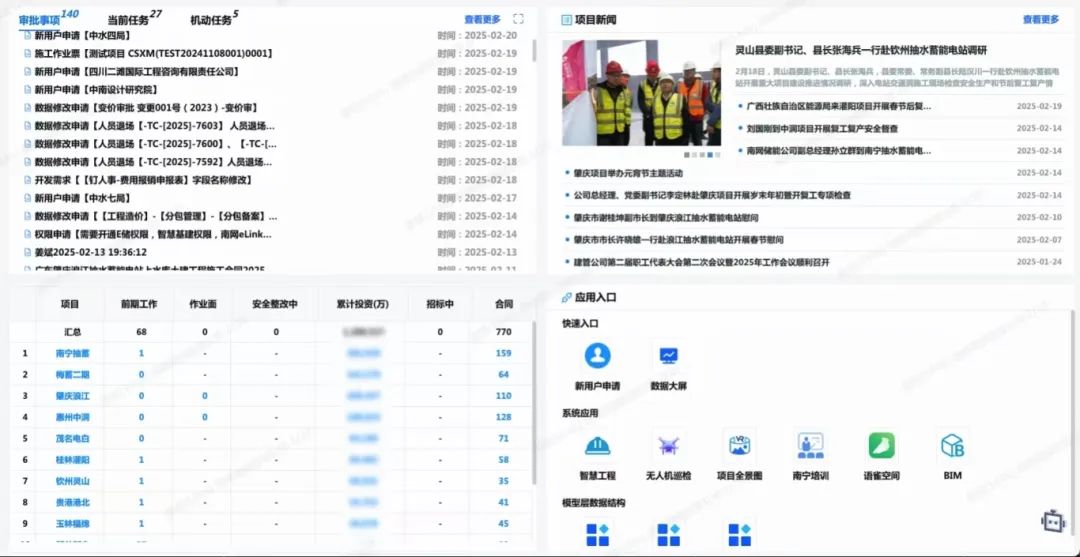Open 施工作业票 测试项目 CSXM approval item
1080x557 pixels.
pyautogui.click(x=153, y=53)
